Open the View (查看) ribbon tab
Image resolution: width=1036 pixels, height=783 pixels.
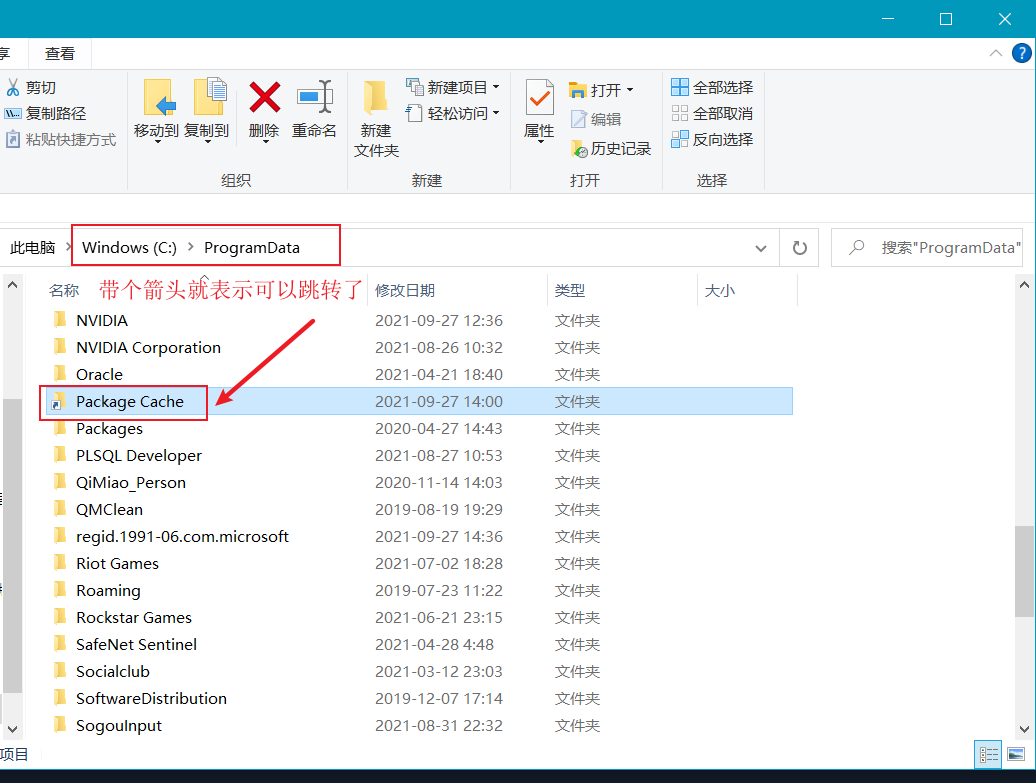click(59, 54)
